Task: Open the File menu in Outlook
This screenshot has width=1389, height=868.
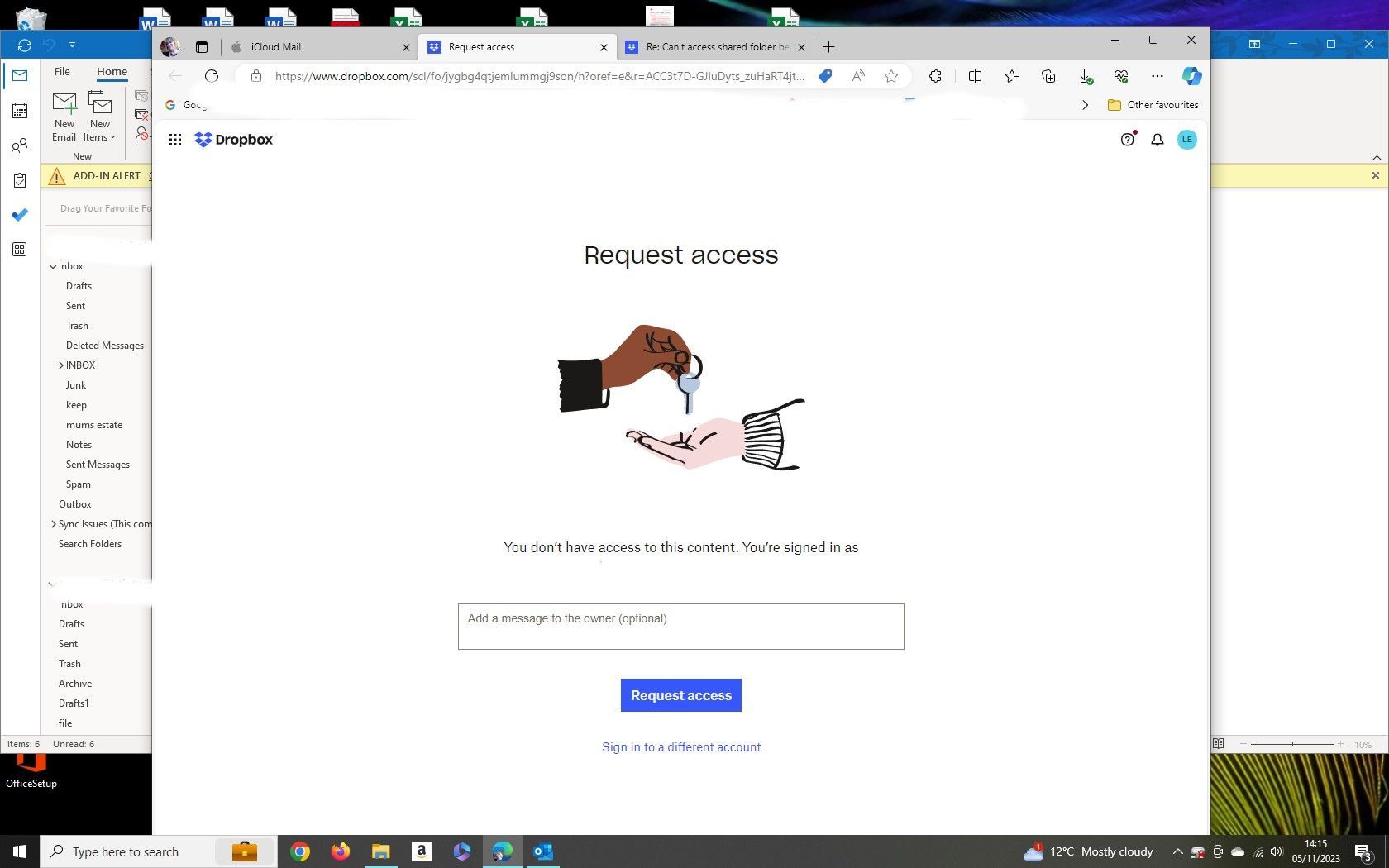Action: pyautogui.click(x=62, y=72)
